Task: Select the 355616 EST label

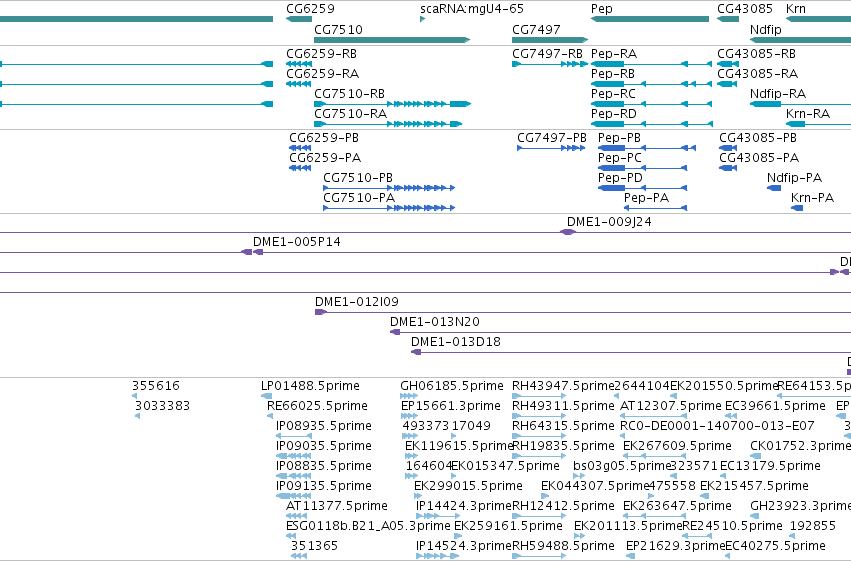Action: click(156, 386)
